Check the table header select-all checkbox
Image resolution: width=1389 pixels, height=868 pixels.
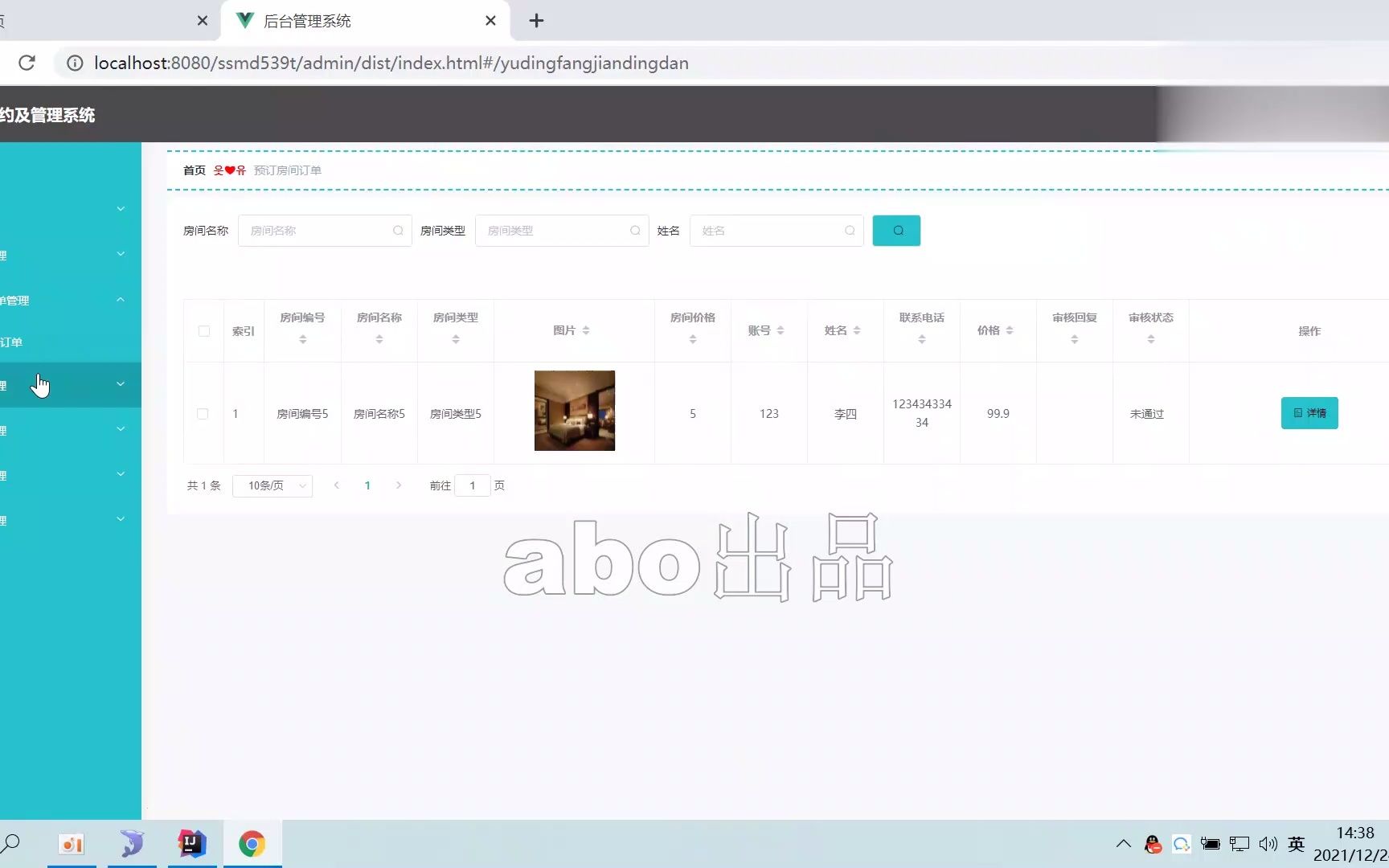pyautogui.click(x=203, y=330)
